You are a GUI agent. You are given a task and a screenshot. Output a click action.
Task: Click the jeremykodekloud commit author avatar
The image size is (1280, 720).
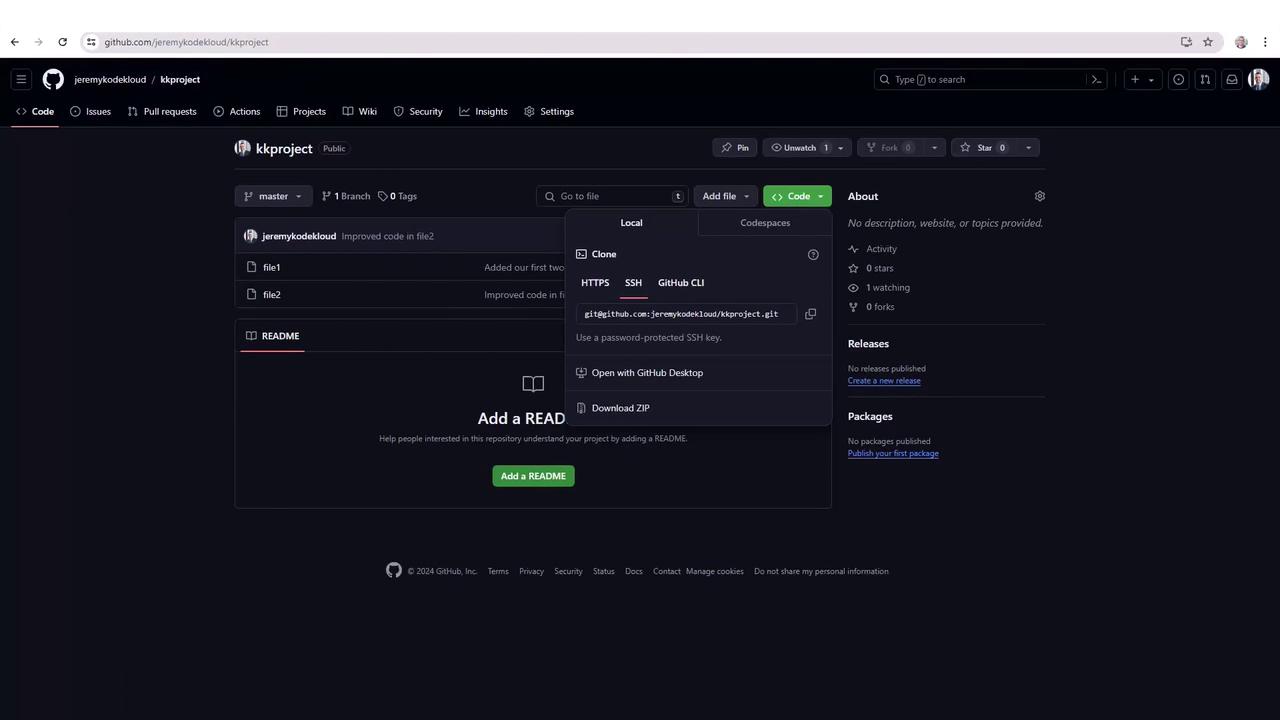click(250, 236)
